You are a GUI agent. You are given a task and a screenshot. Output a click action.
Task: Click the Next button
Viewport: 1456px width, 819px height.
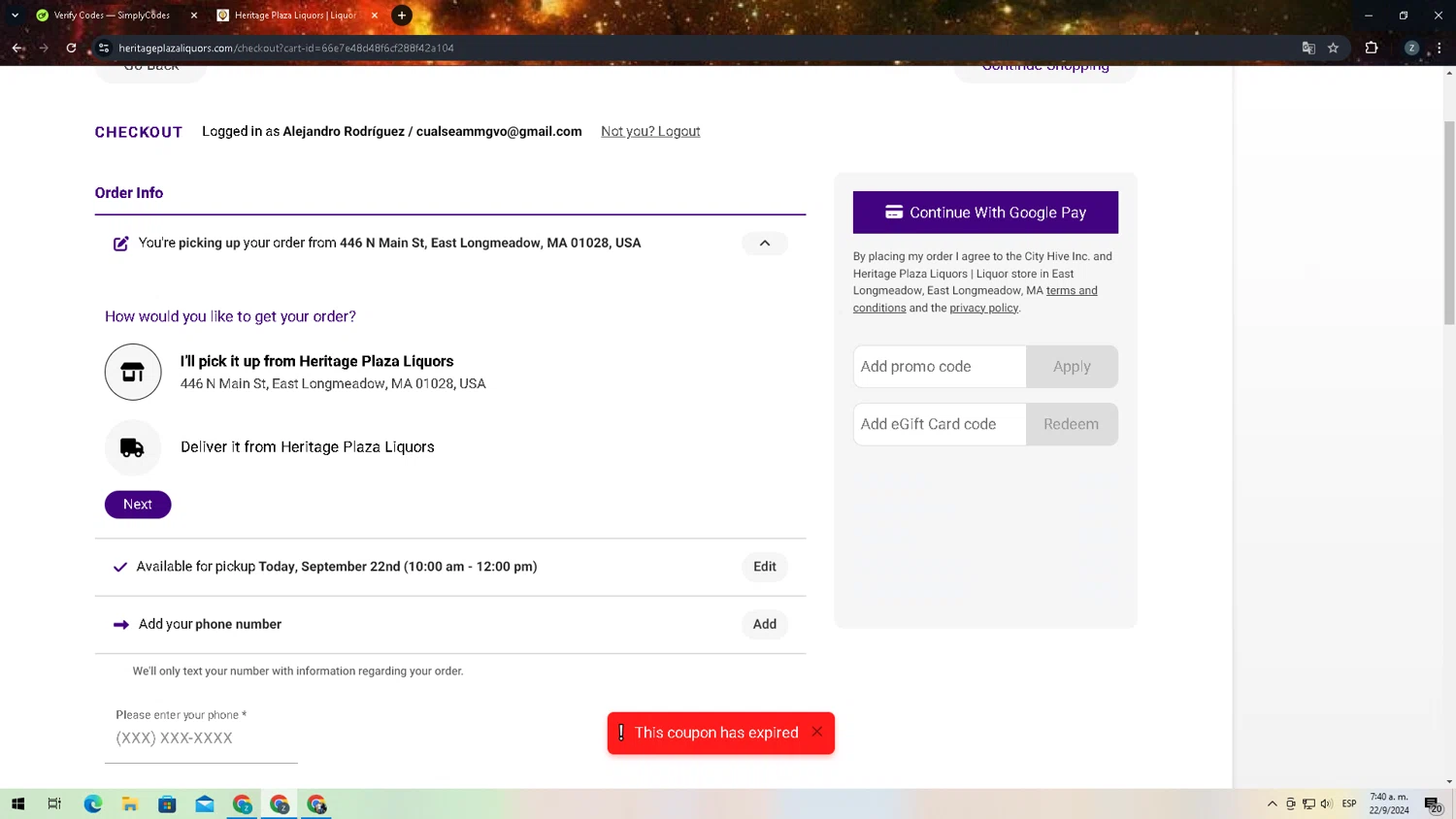click(138, 505)
